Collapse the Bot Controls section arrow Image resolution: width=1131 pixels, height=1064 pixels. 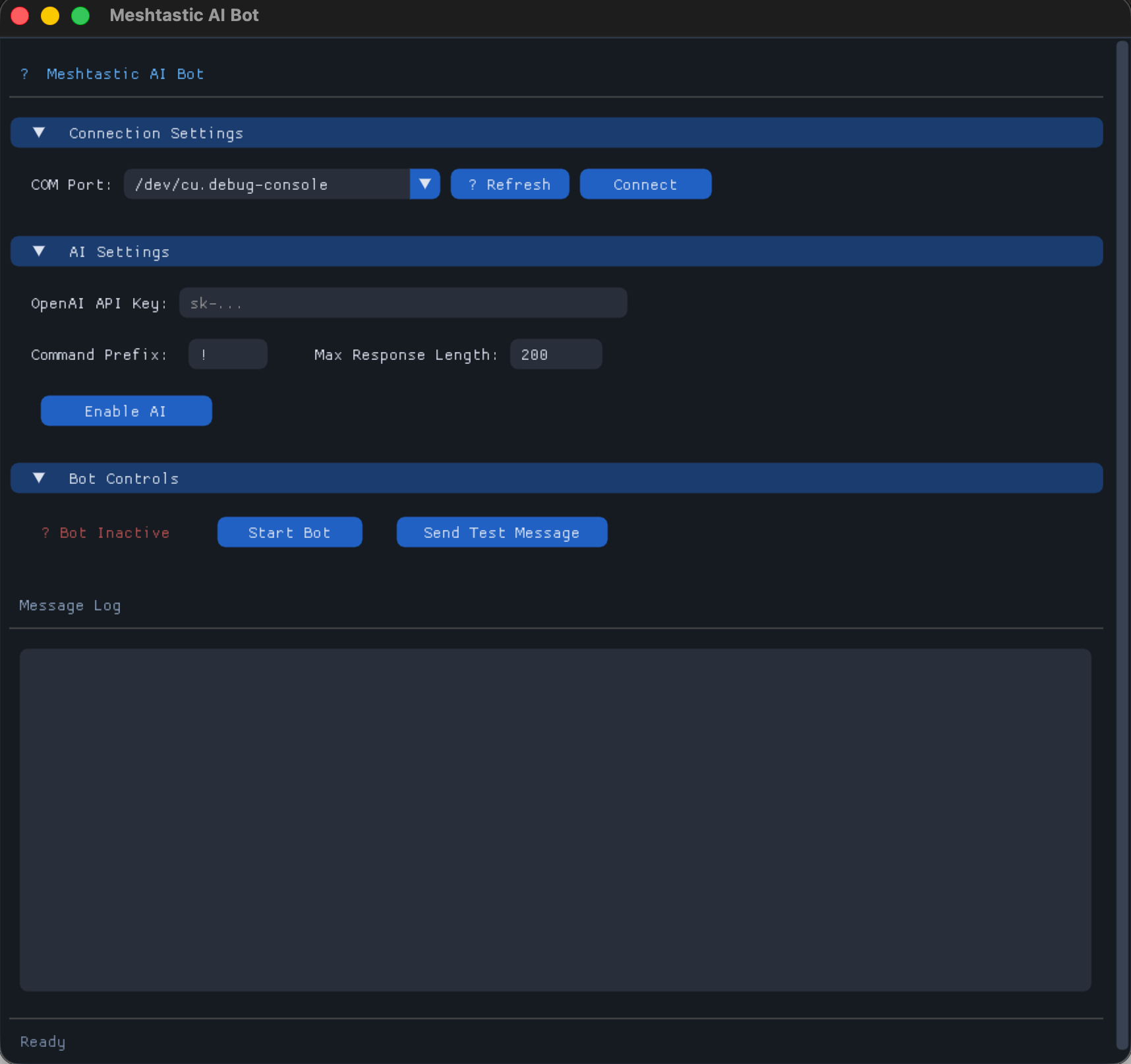tap(39, 478)
